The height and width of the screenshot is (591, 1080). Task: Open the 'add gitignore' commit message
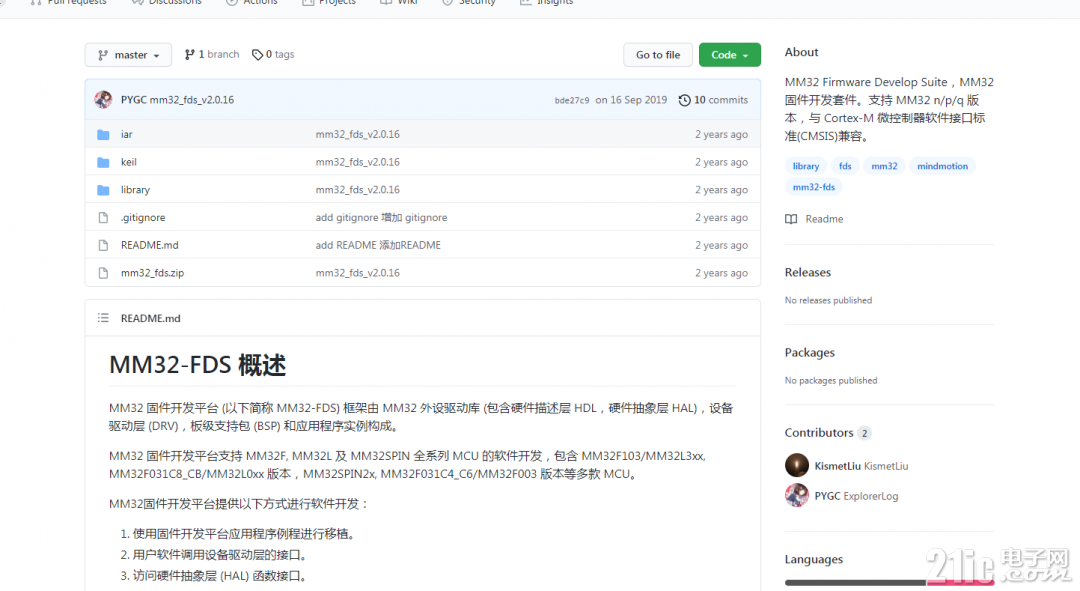(381, 217)
